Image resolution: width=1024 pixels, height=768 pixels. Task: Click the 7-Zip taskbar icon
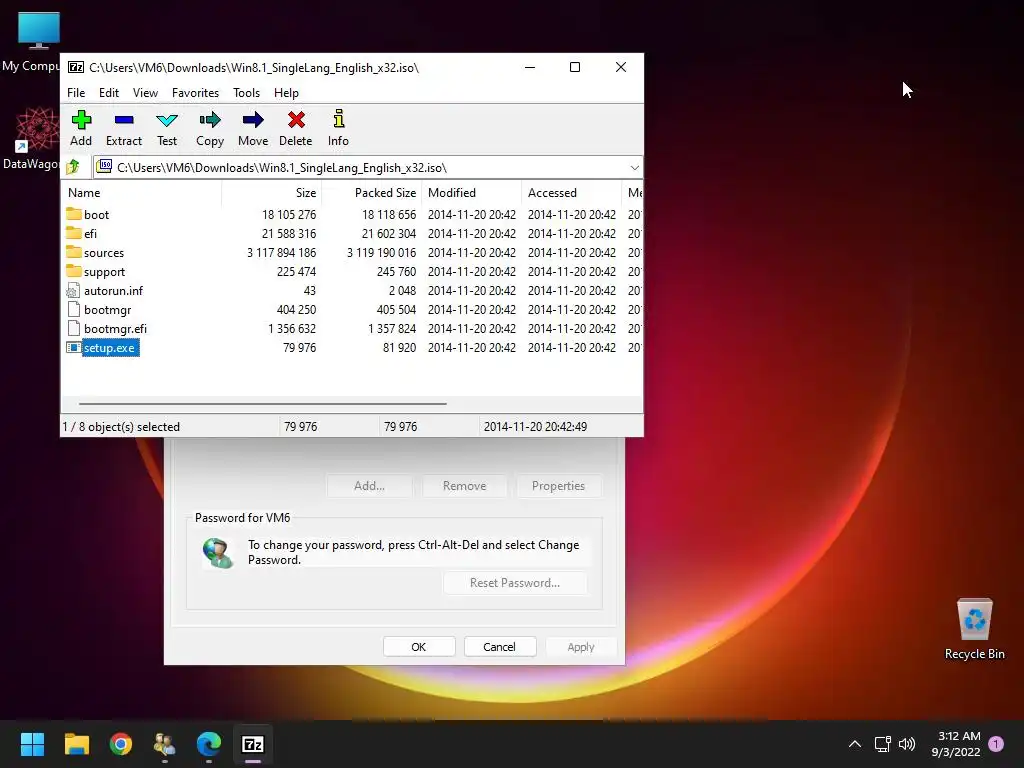pyautogui.click(x=253, y=744)
